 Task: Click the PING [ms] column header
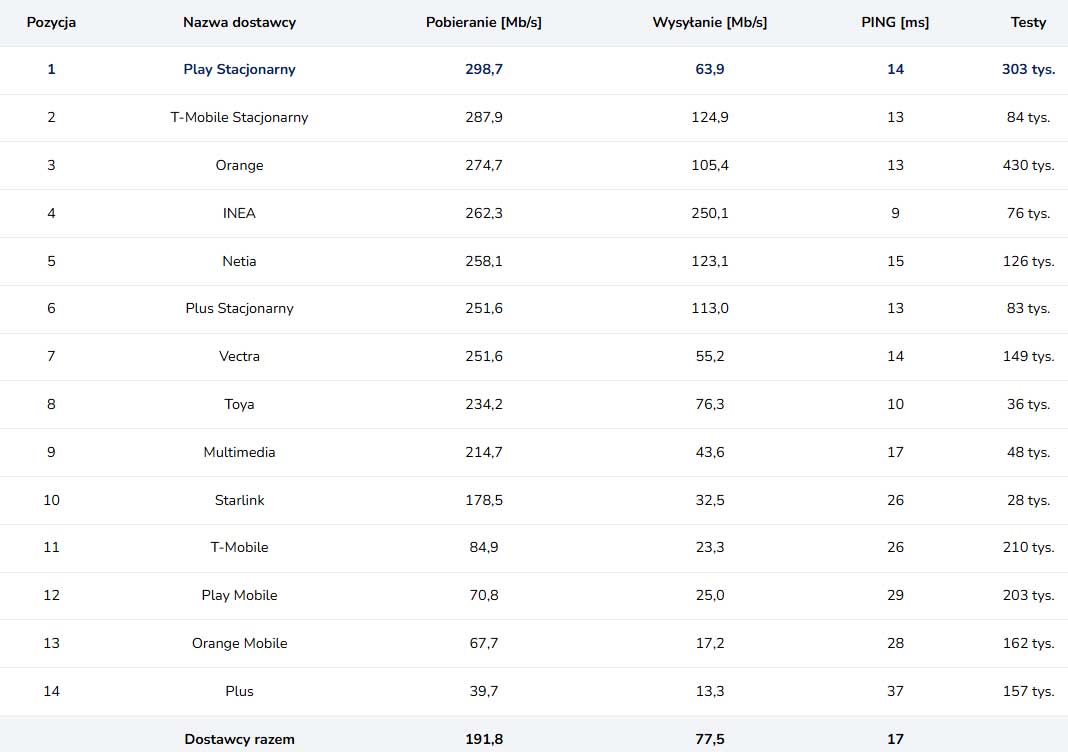point(895,22)
